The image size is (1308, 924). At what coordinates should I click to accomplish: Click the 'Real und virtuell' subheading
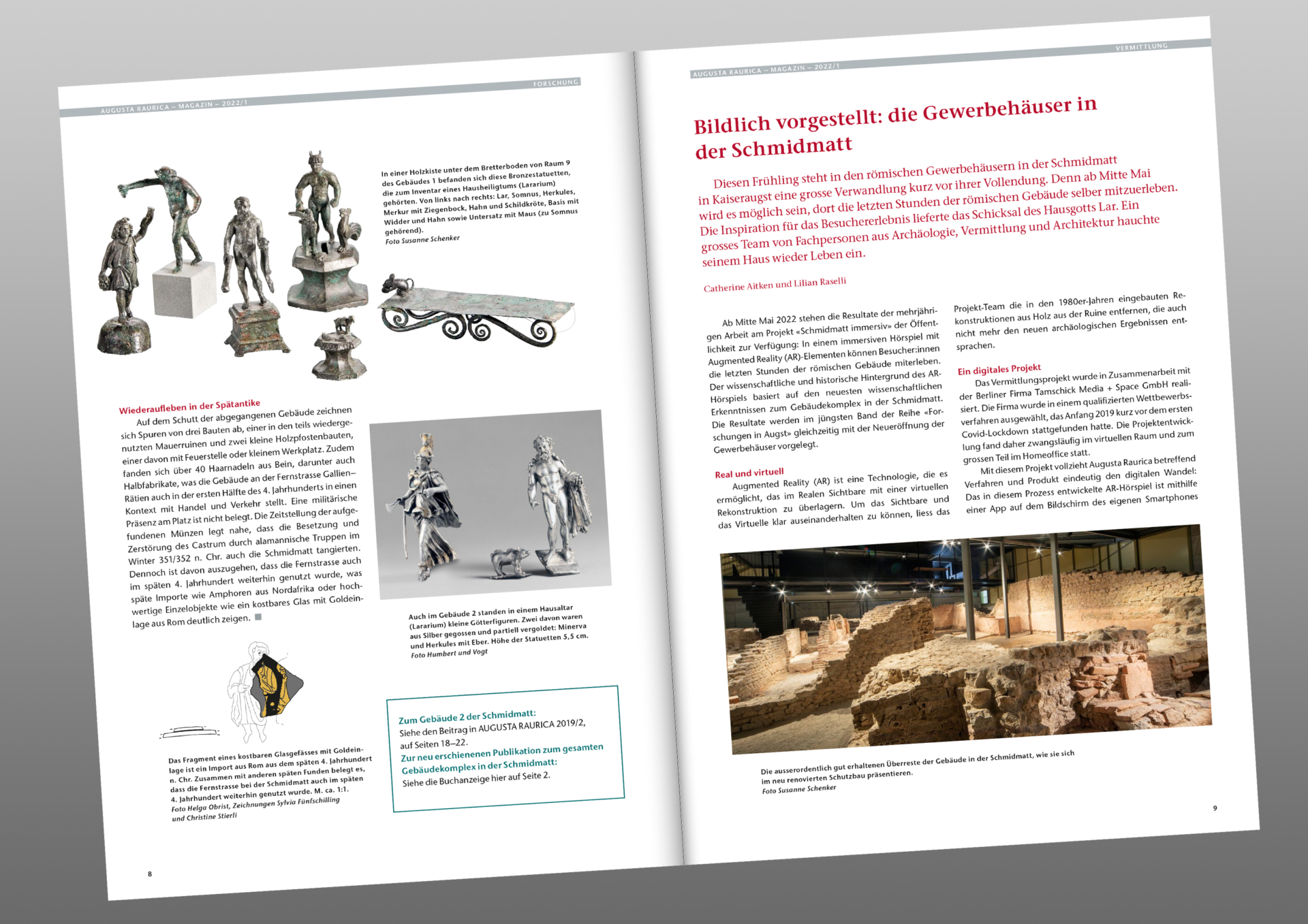point(749,473)
